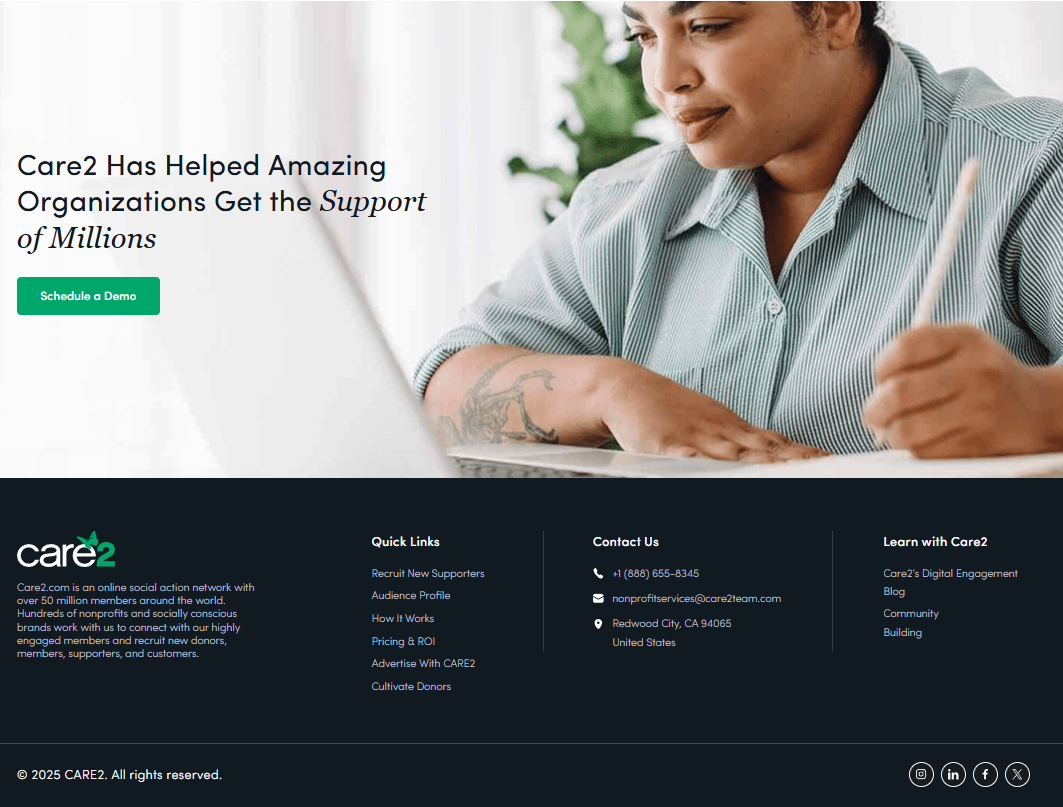Viewport: 1063px width, 807px height.
Task: Click the phone icon in Contact Us
Action: point(598,574)
